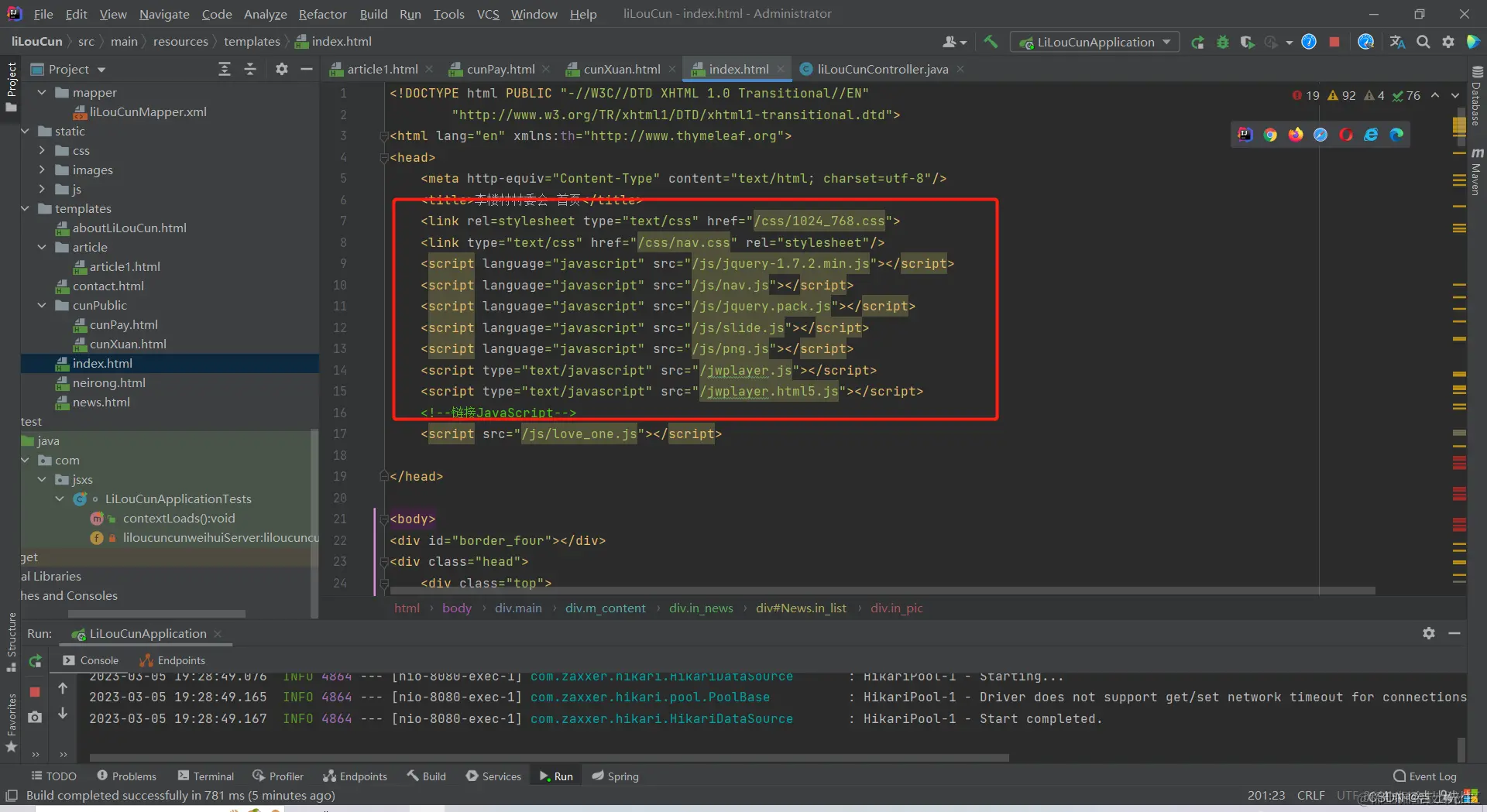Open preview in Chrome browser icon

(1270, 135)
